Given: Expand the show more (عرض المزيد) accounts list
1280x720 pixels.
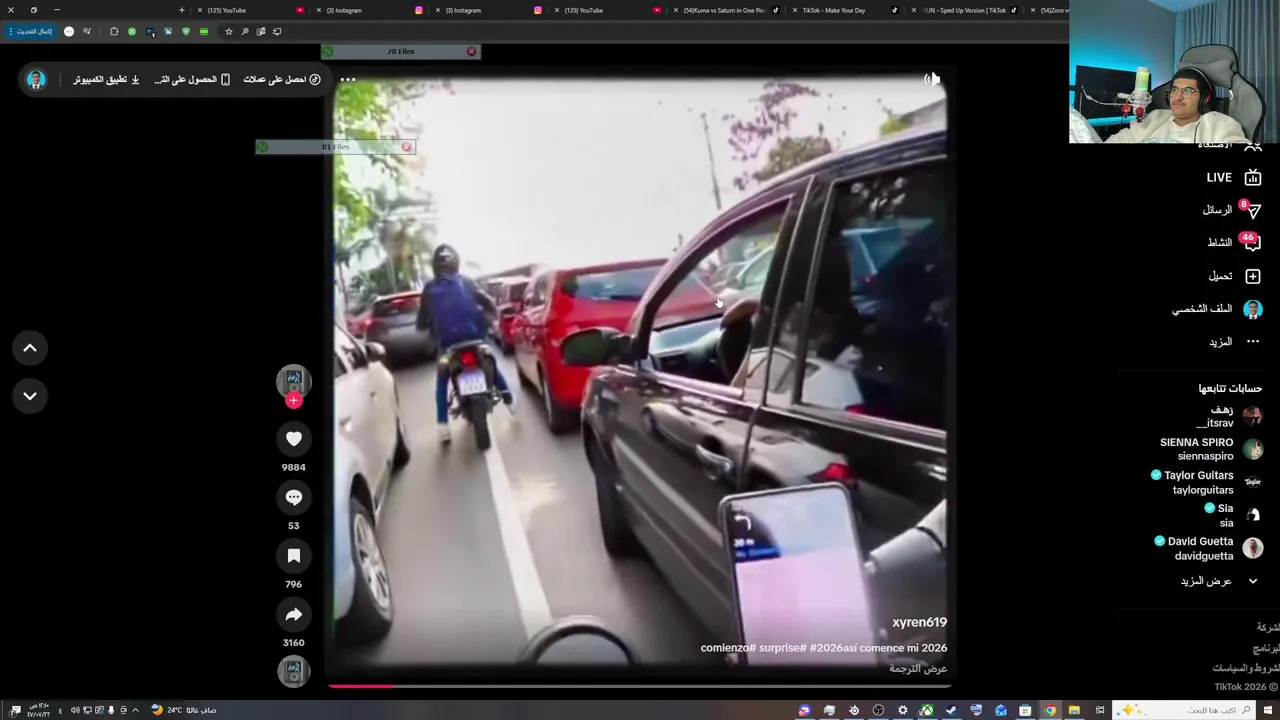Looking at the screenshot, I should [x=1218, y=581].
